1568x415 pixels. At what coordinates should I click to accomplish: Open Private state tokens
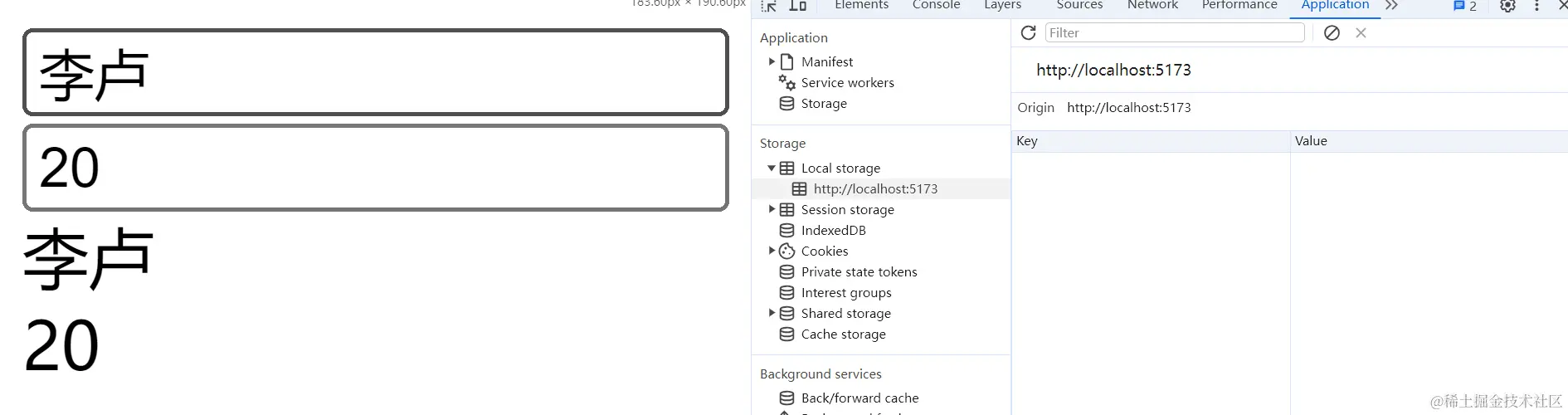point(859,271)
